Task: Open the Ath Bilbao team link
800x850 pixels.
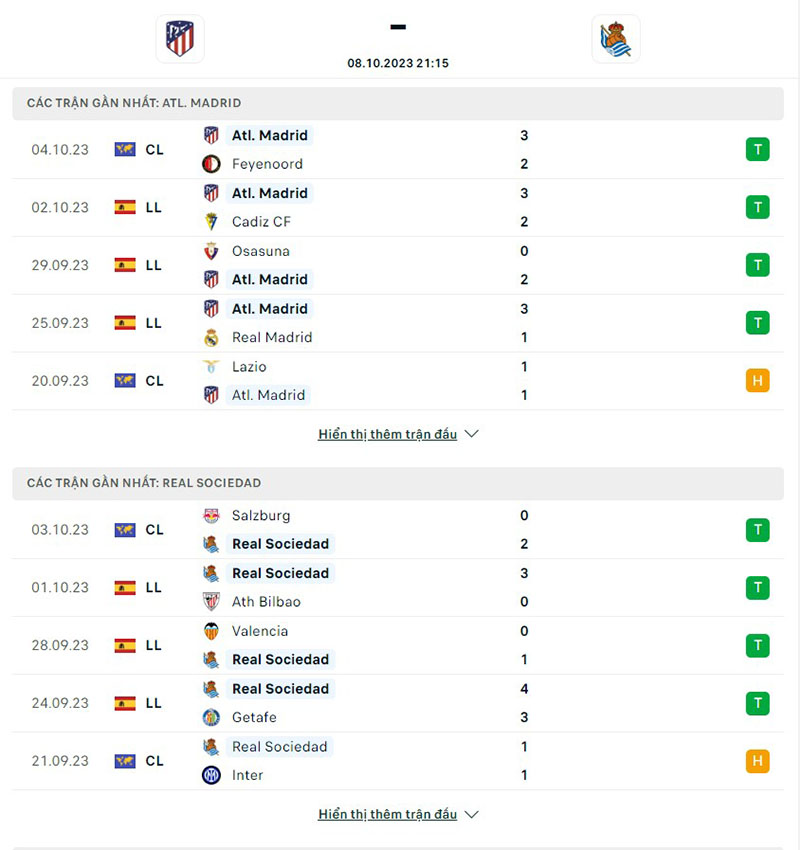Action: pyautogui.click(x=266, y=602)
